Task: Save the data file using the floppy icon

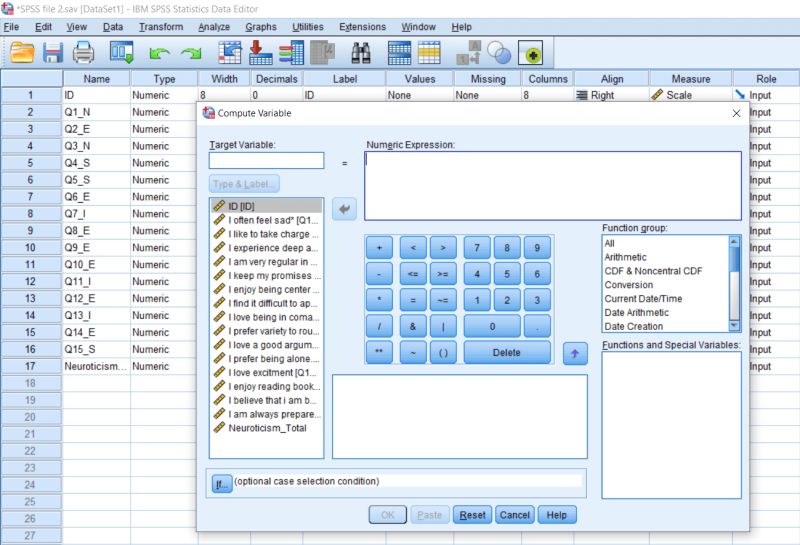Action: pyautogui.click(x=53, y=53)
